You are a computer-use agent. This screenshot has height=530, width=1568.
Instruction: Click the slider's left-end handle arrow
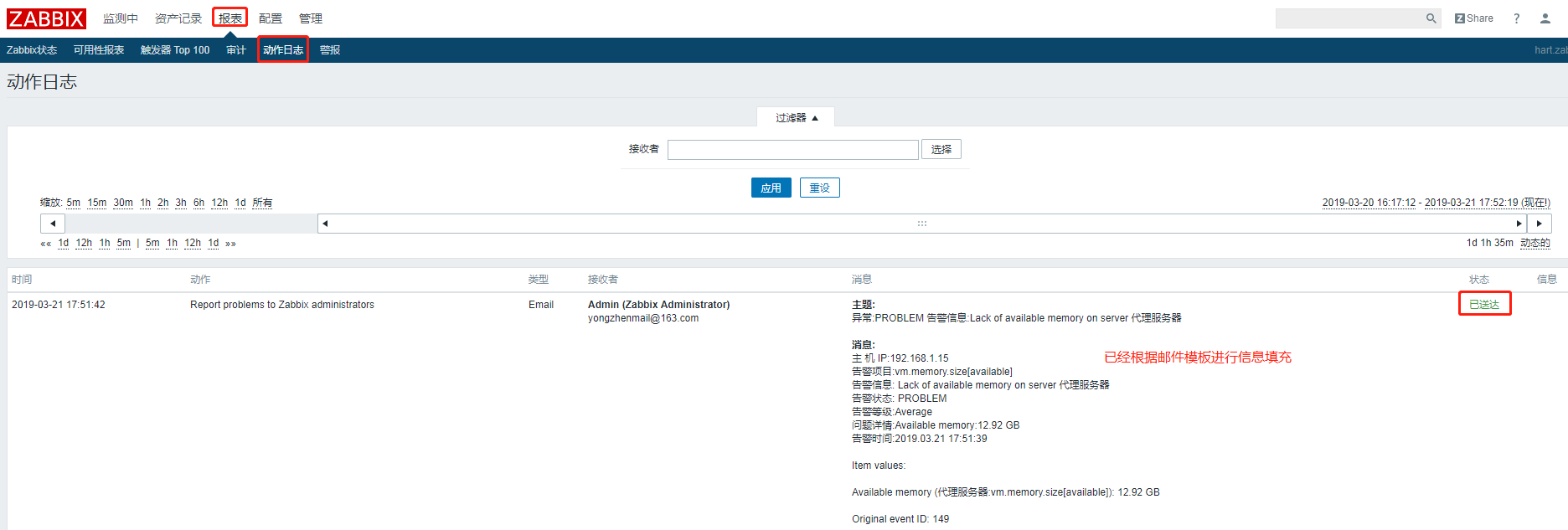[x=325, y=224]
